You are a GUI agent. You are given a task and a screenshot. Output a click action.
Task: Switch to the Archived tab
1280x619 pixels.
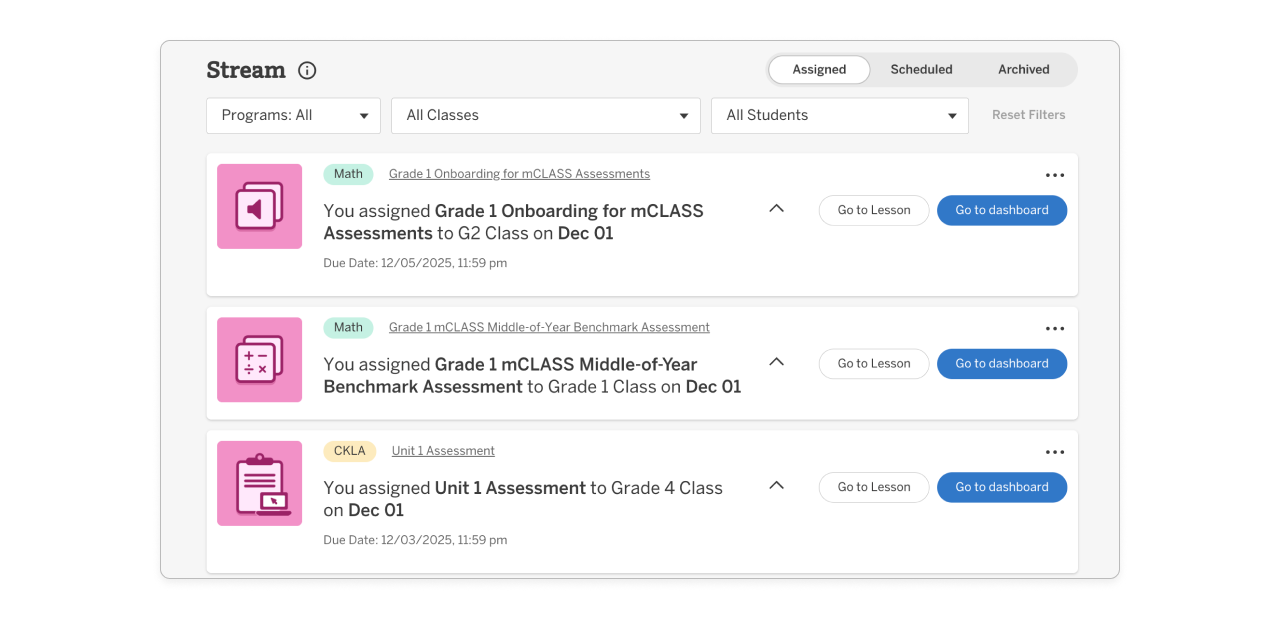click(1023, 70)
